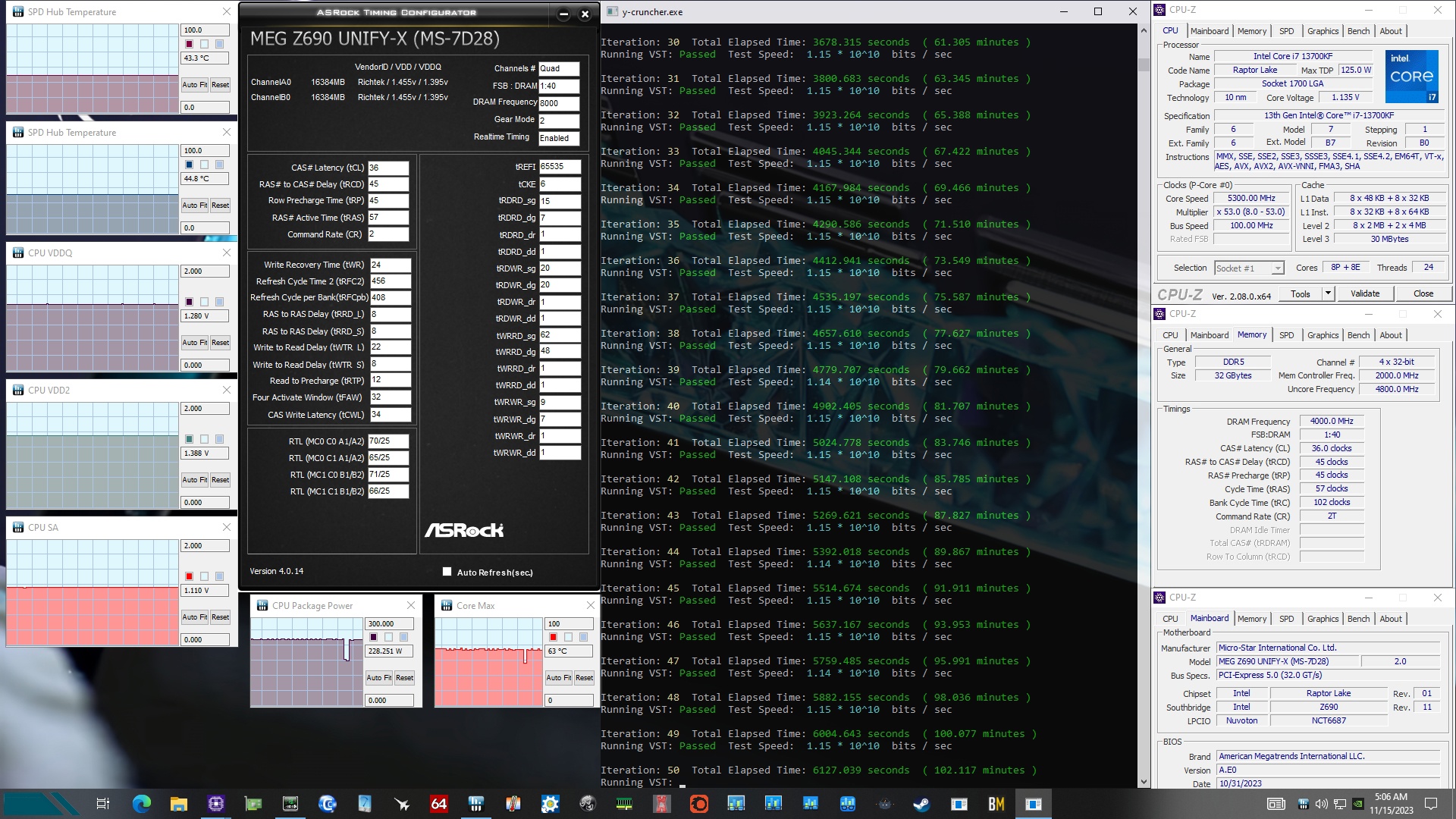The height and width of the screenshot is (819, 1456).
Task: Open the notification center icon
Action: pyautogui.click(x=1431, y=804)
